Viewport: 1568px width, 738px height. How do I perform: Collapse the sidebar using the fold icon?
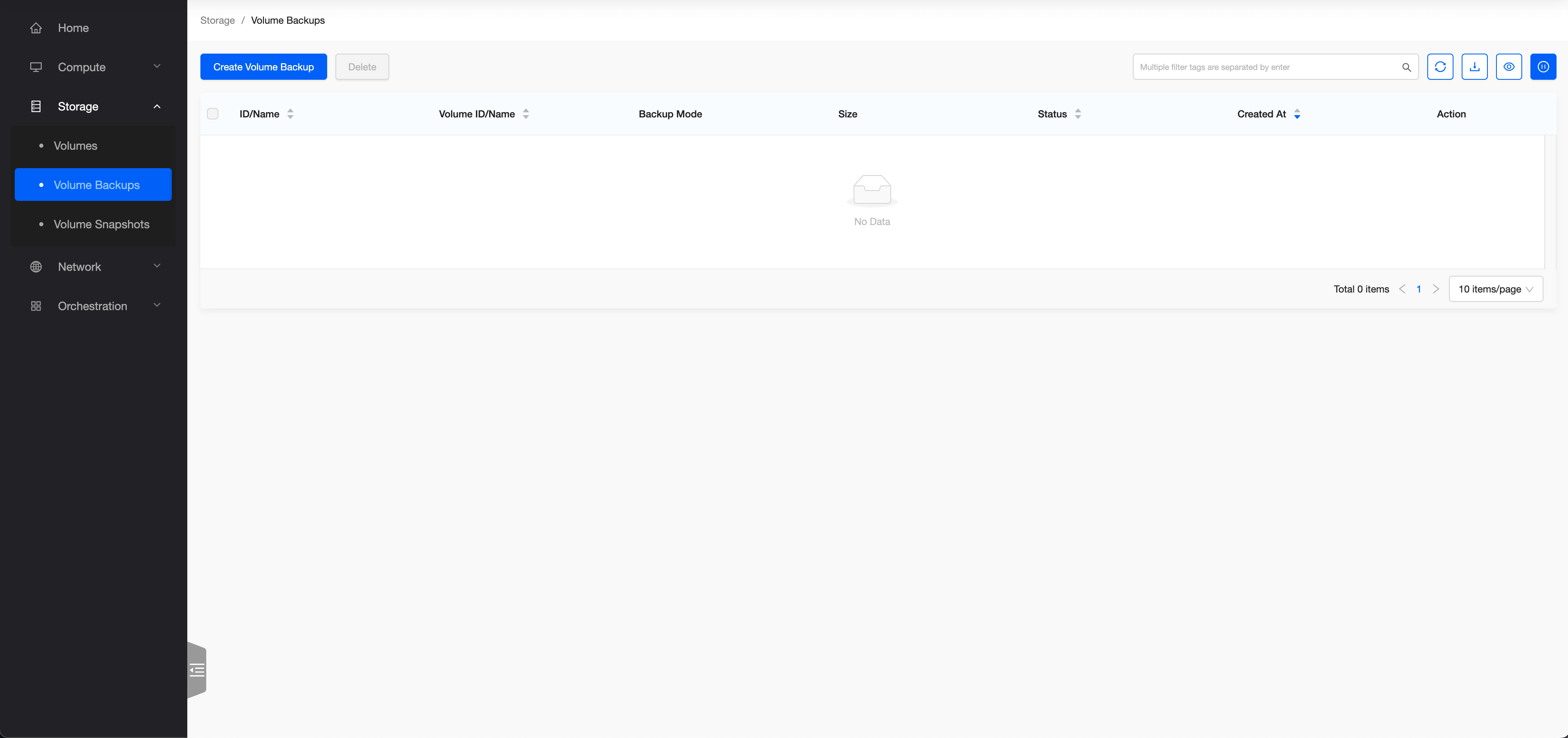pos(197,670)
